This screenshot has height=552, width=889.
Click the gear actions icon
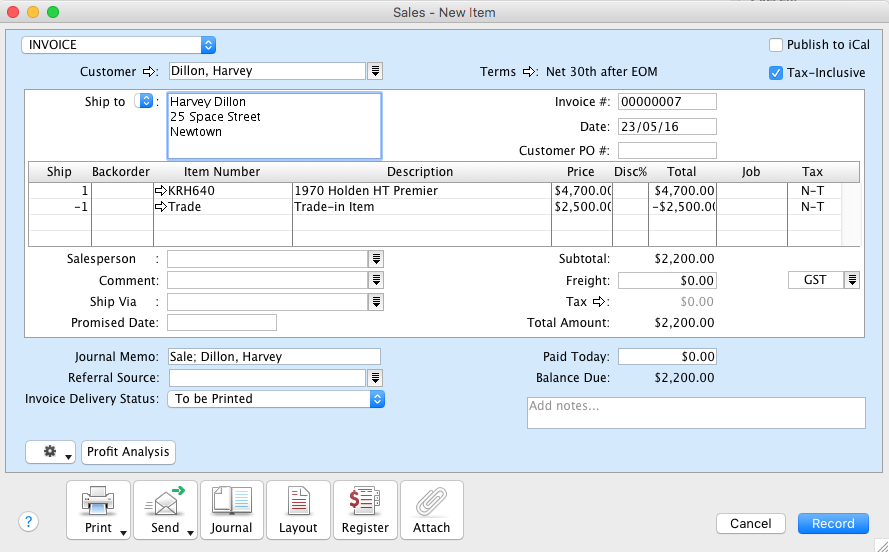point(50,452)
